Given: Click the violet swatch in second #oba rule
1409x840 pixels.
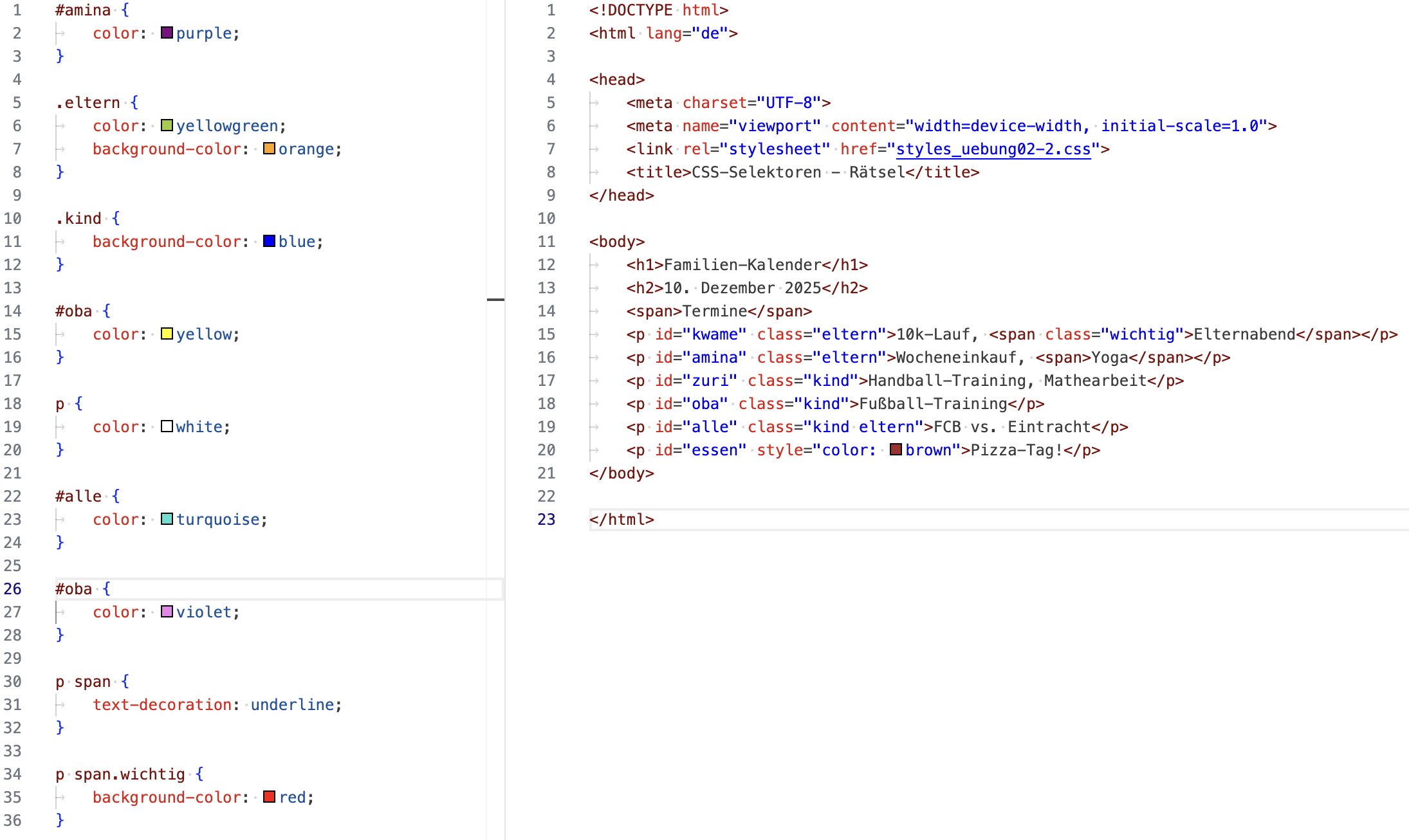Looking at the screenshot, I should point(167,612).
